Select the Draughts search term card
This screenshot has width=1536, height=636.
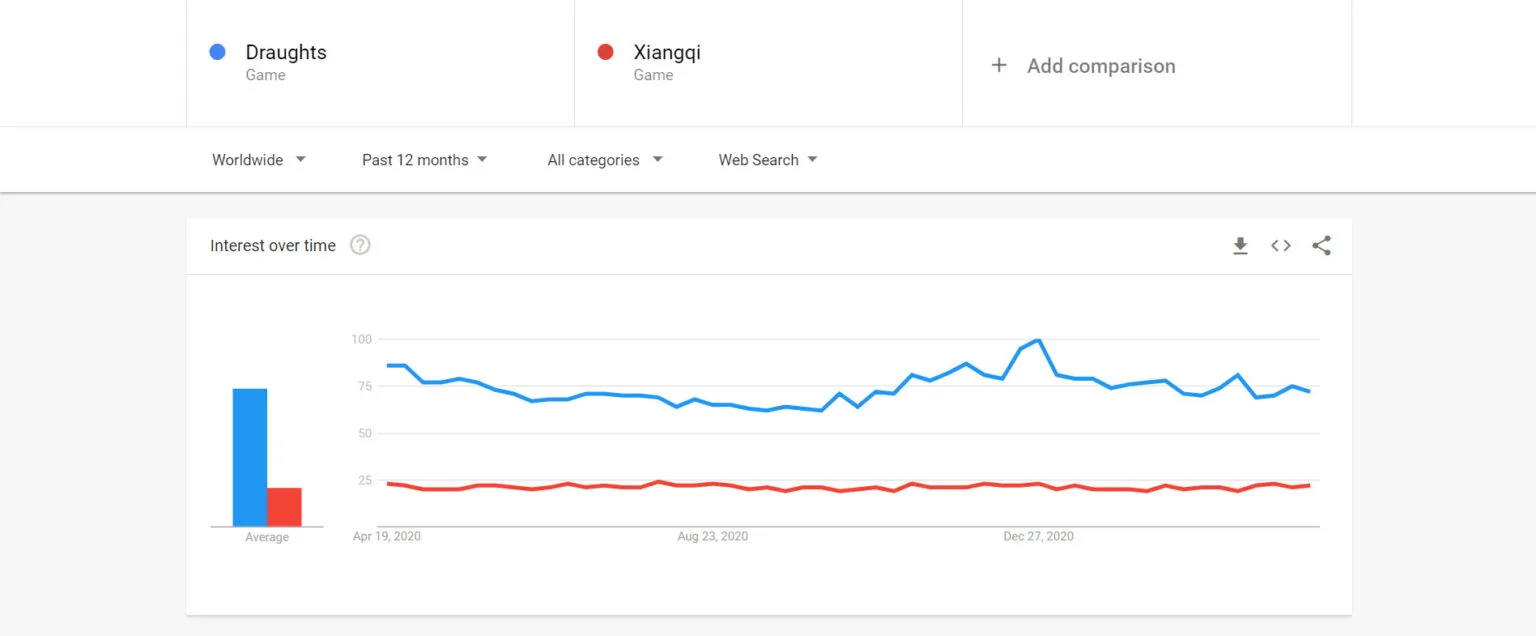[380, 62]
